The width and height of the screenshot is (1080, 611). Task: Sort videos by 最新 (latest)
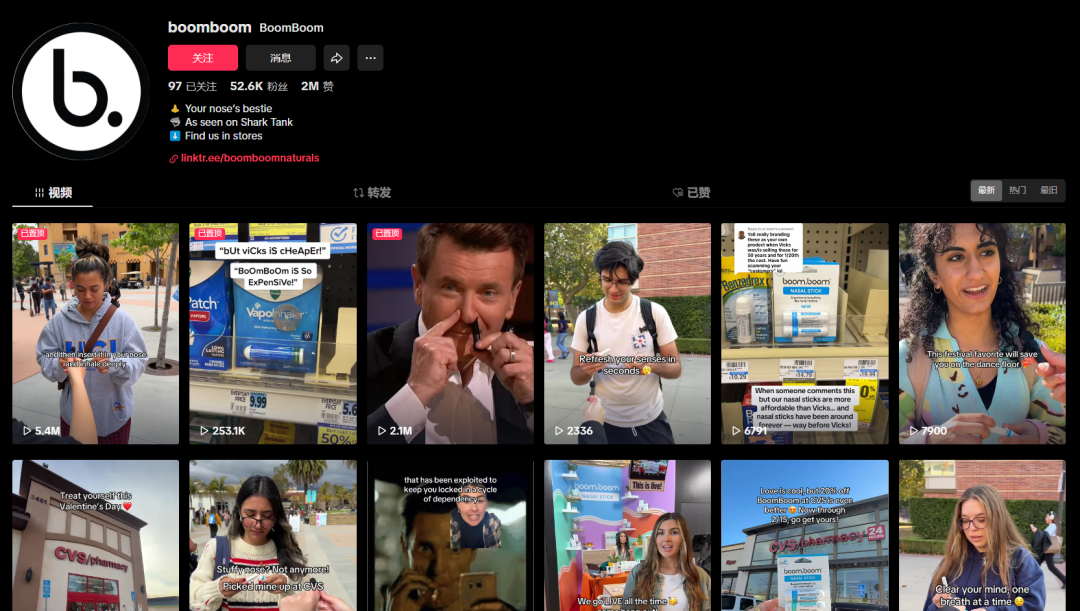986,190
